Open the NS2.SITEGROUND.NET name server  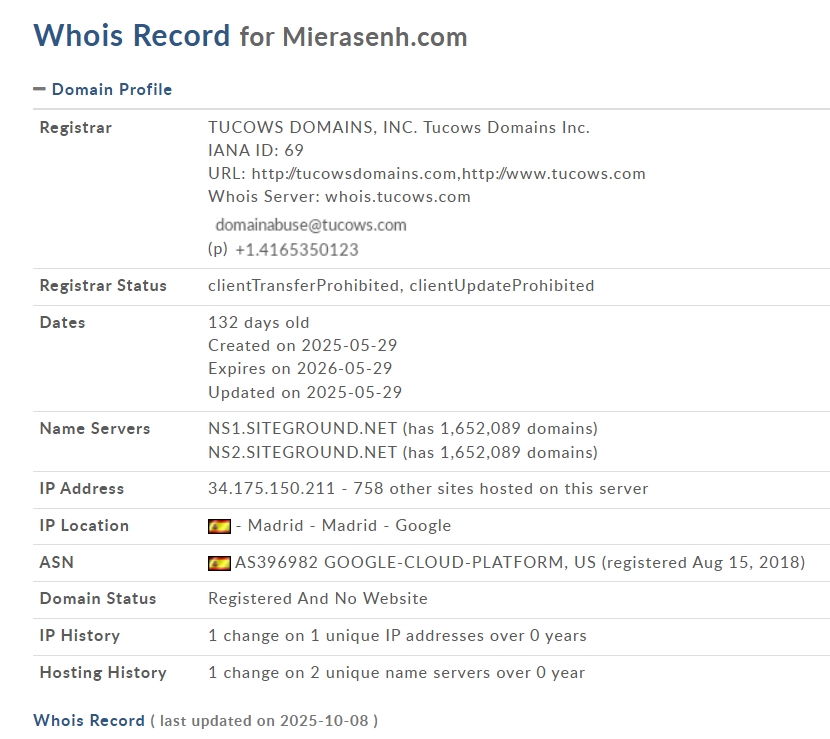coord(302,452)
